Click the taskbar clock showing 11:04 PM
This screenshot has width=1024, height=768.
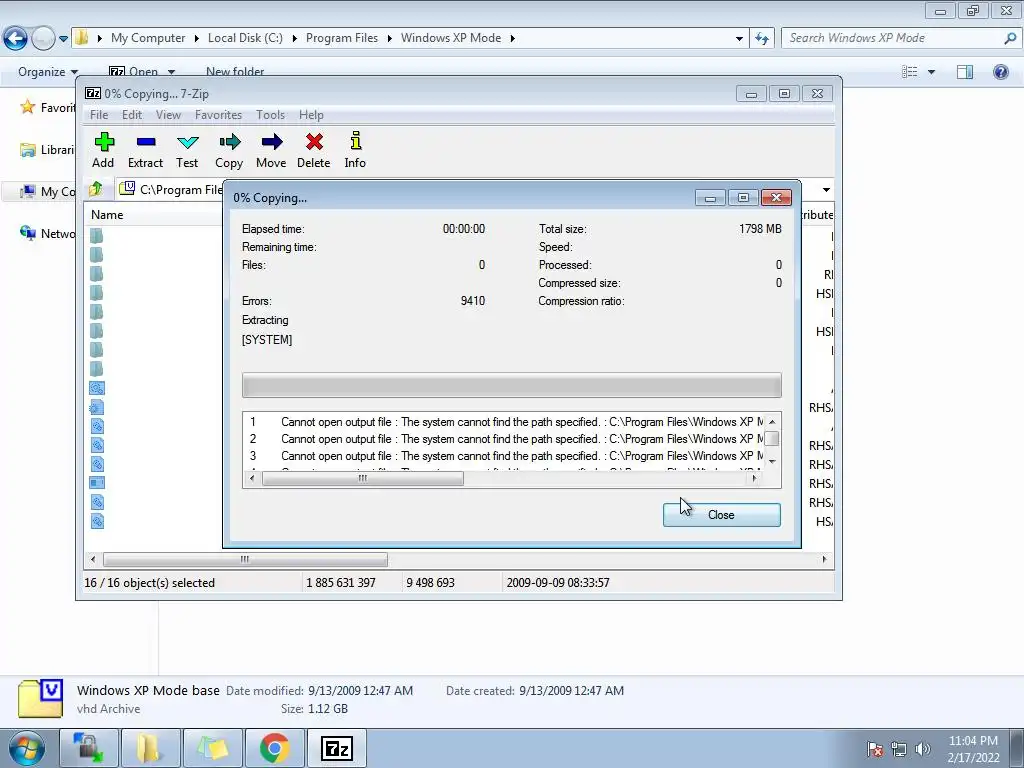(x=973, y=749)
